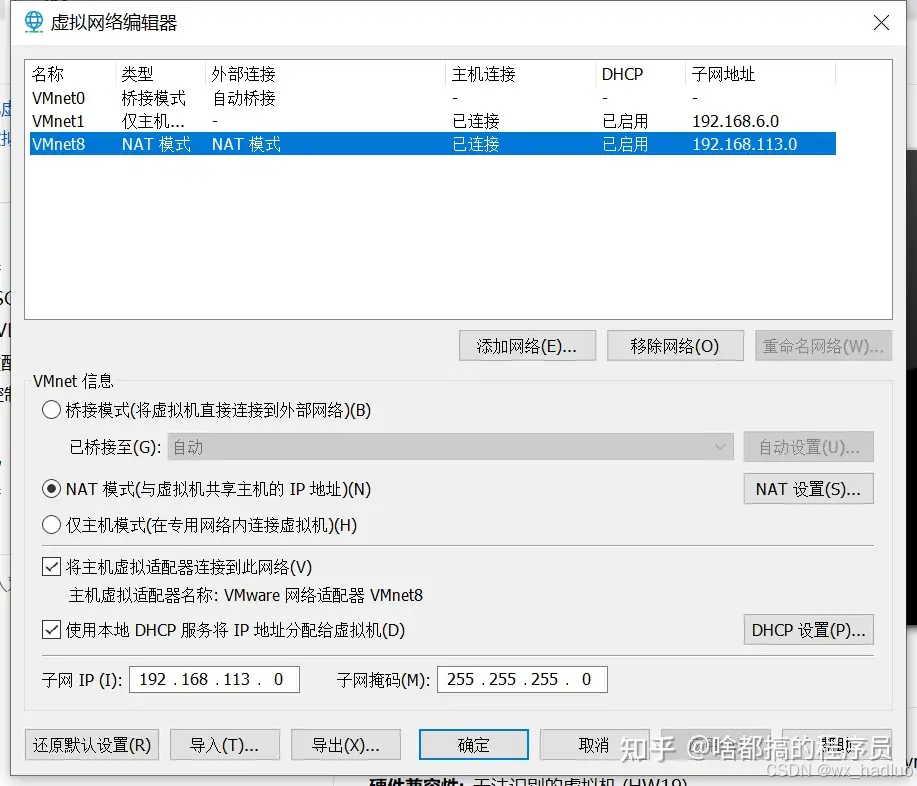917x786 pixels.
Task: Click the 主机虚拟适配器名称 label text
Action: (x=144, y=595)
